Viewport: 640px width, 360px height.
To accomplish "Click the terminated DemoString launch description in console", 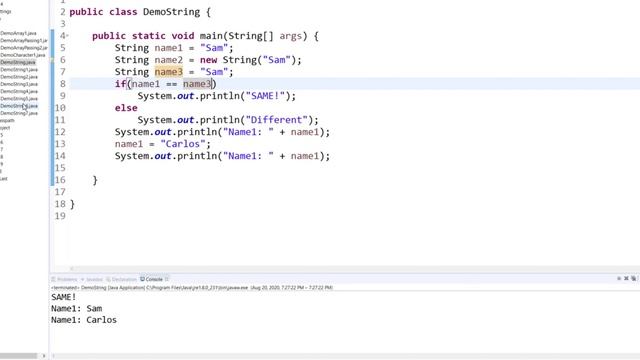I will click(192, 288).
